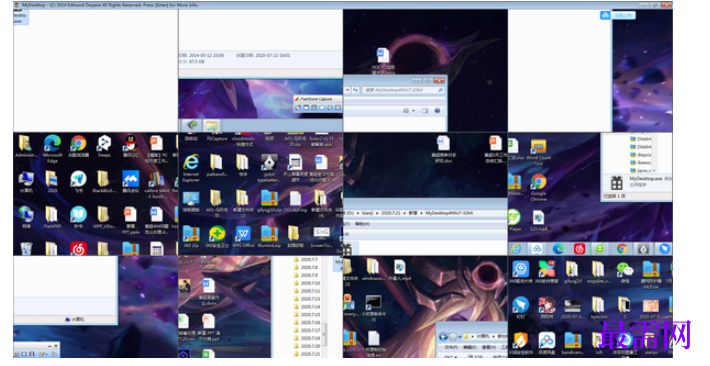Click the Baidu Netdisk taskbar icon
This screenshot has height=366, width=710.
(537, 248)
